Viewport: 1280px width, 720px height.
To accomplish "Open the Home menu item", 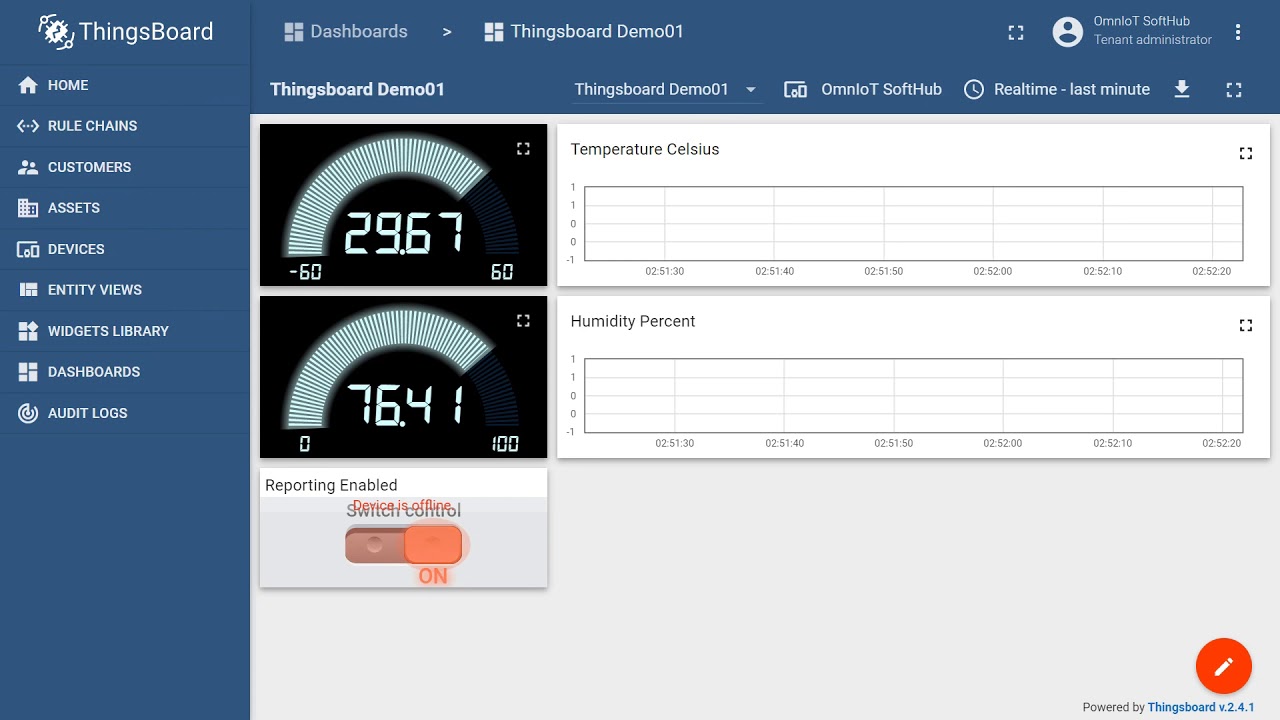I will coord(125,85).
